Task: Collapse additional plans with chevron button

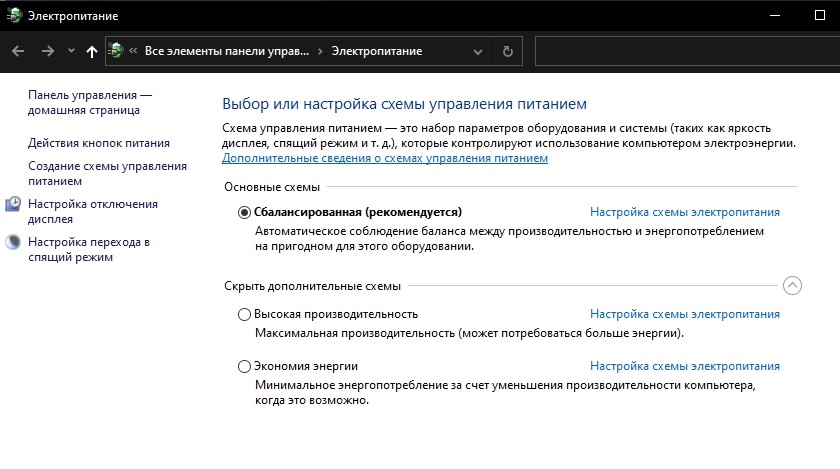Action: pyautogui.click(x=792, y=286)
